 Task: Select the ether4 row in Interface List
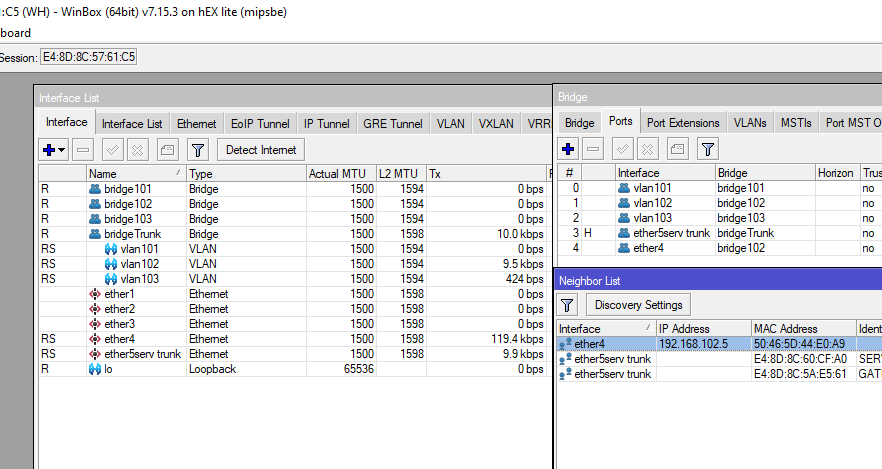294,339
